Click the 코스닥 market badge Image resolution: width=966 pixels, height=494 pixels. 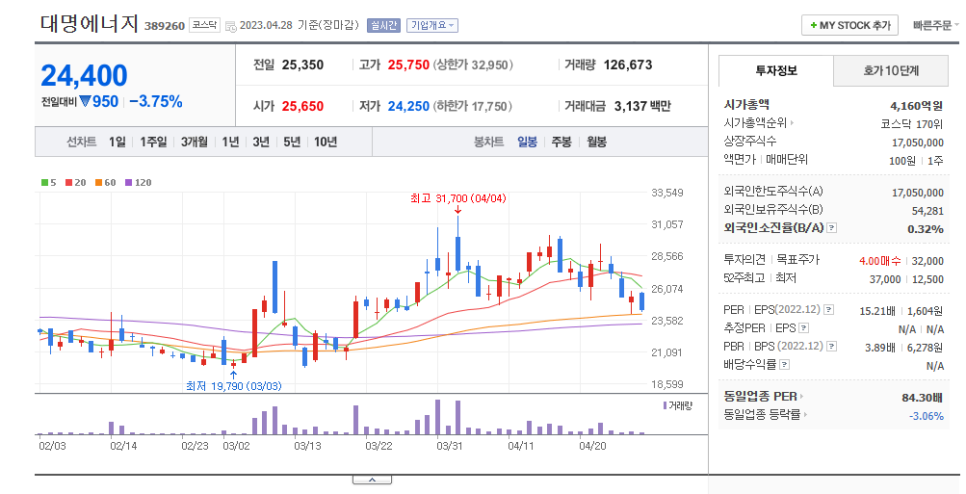click(205, 25)
